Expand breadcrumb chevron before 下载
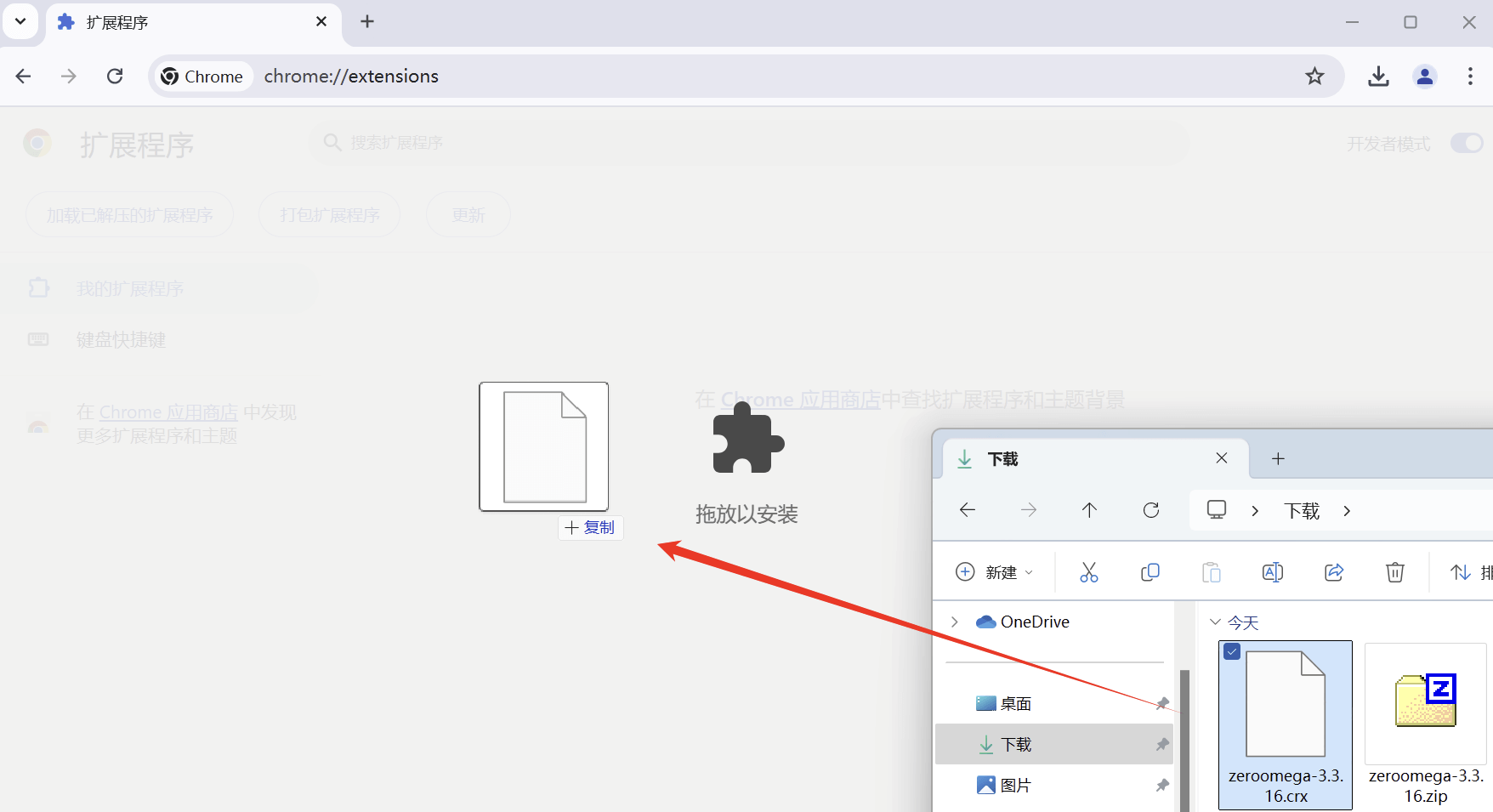 pyautogui.click(x=1255, y=511)
